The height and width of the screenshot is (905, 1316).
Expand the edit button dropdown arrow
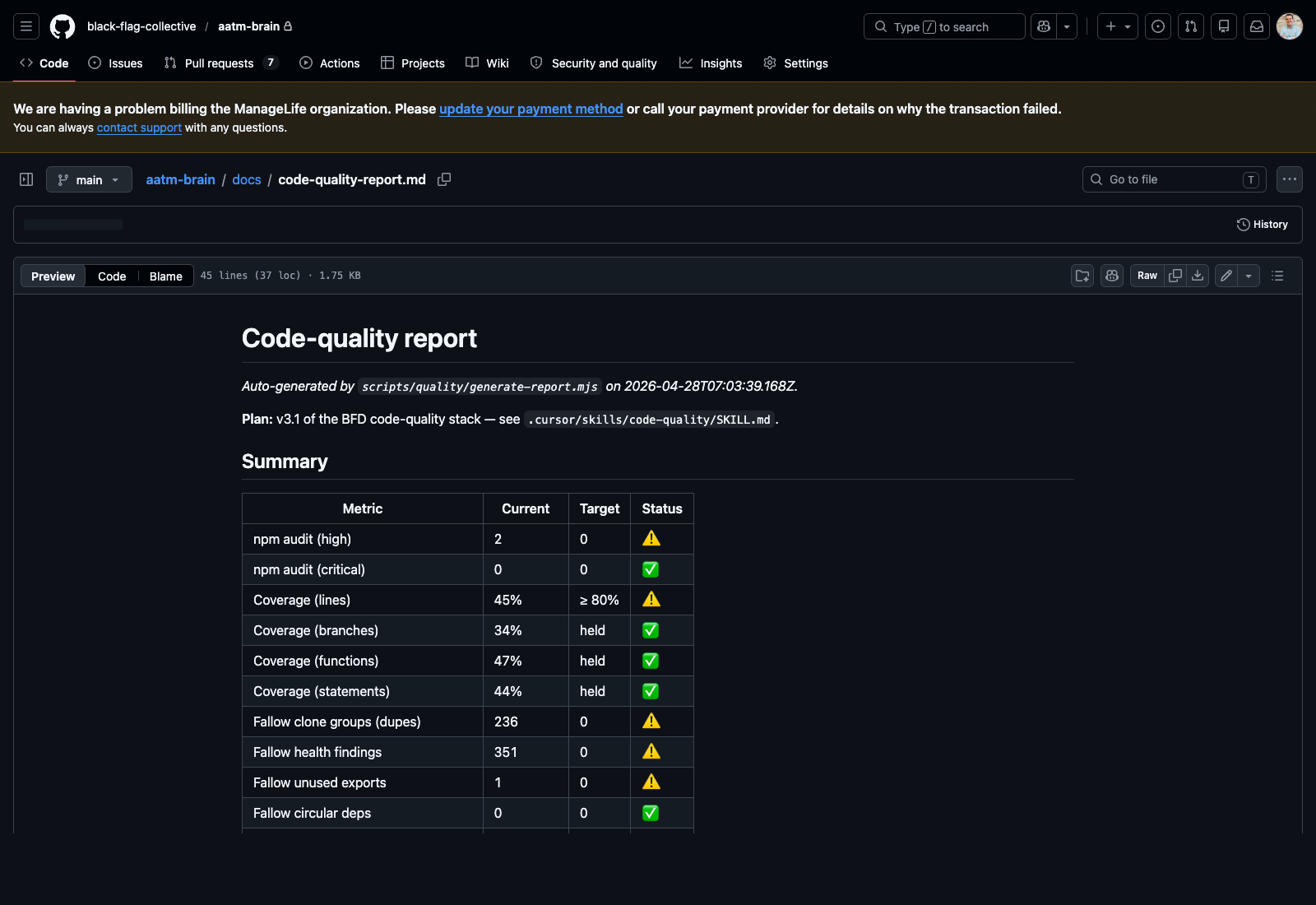(x=1249, y=276)
